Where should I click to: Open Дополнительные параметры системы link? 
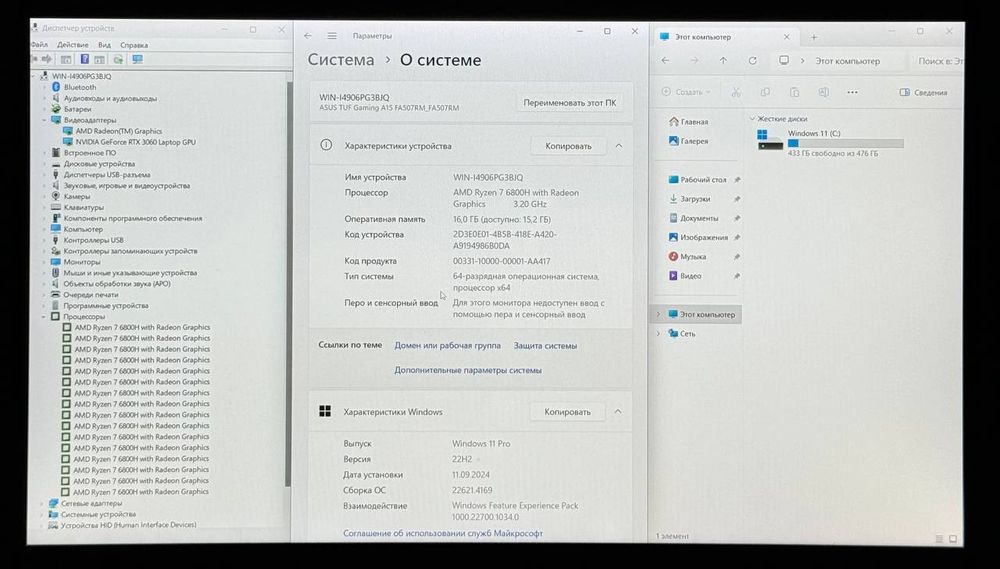tap(467, 370)
